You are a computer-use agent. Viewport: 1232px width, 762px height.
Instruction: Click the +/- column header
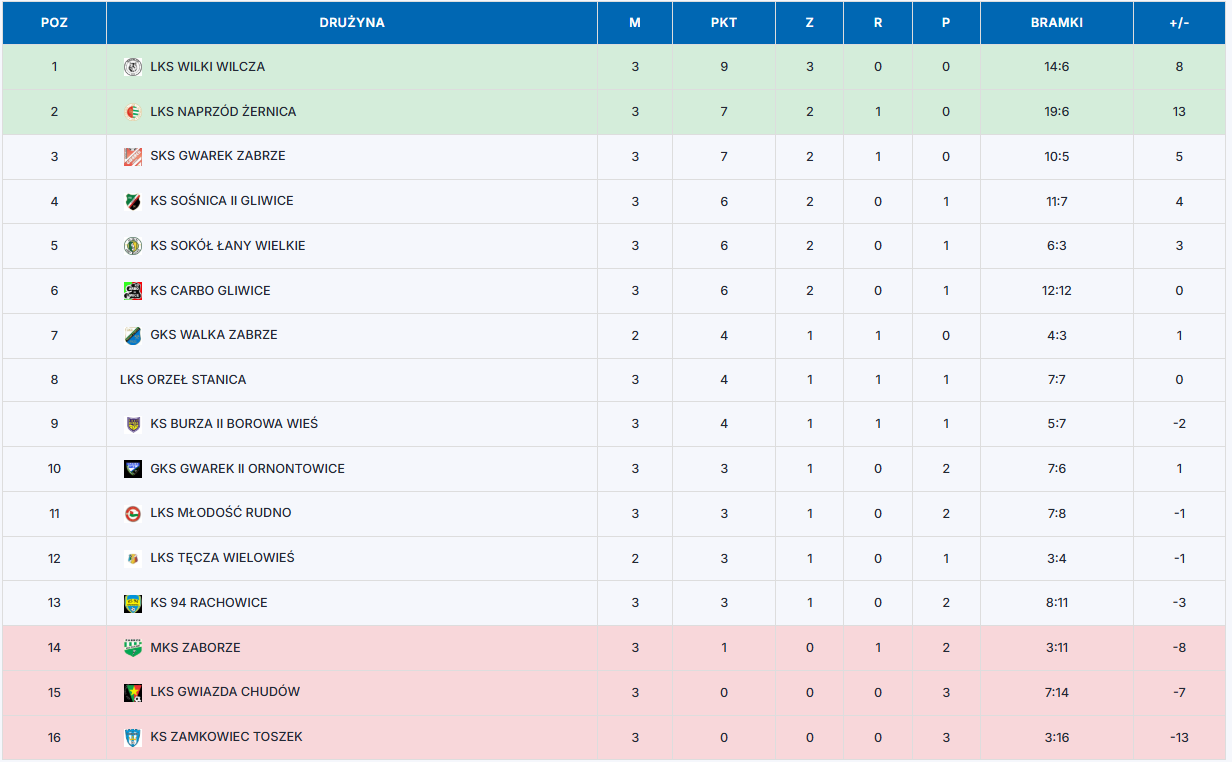(x=1179, y=23)
